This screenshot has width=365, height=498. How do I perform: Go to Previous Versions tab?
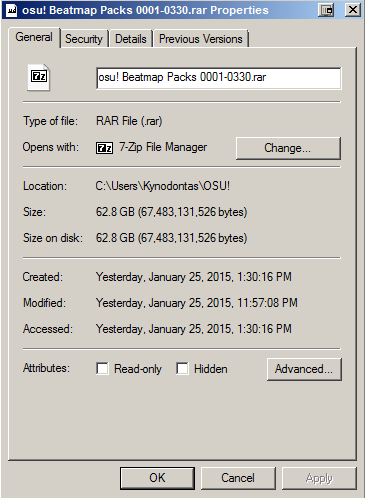click(201, 39)
